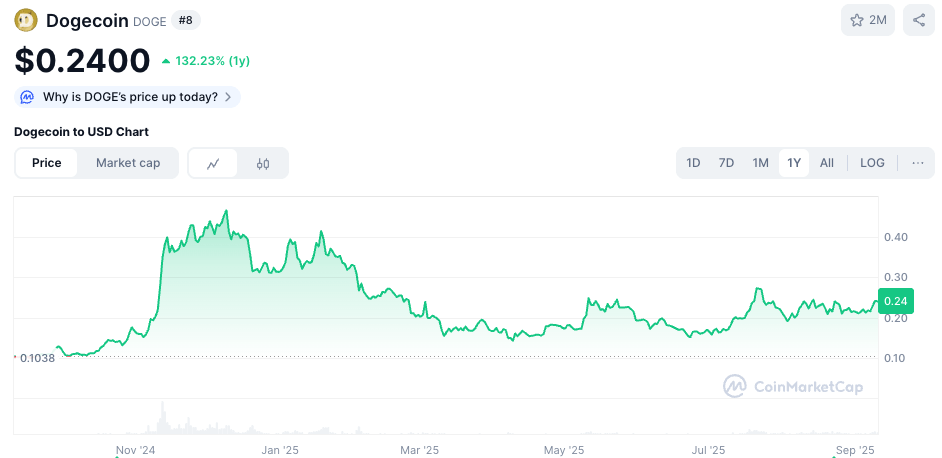Click the $0.2400 price value
The height and width of the screenshot is (458, 942).
pyautogui.click(x=82, y=61)
